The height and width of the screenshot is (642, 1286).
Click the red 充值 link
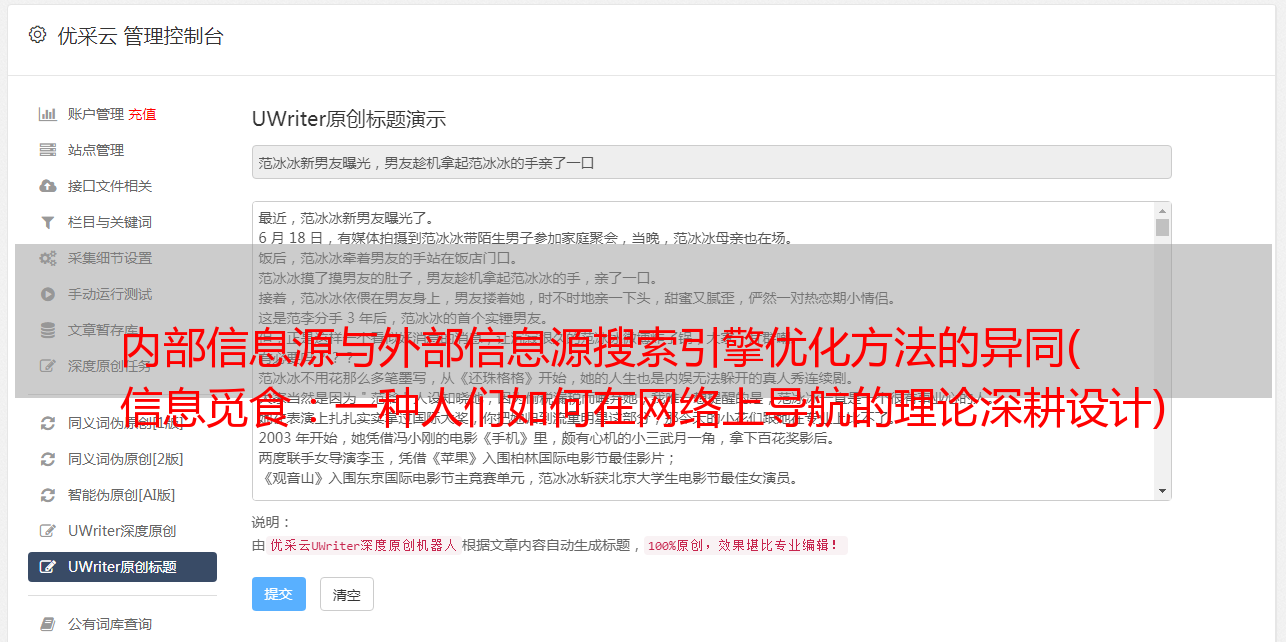click(x=142, y=114)
